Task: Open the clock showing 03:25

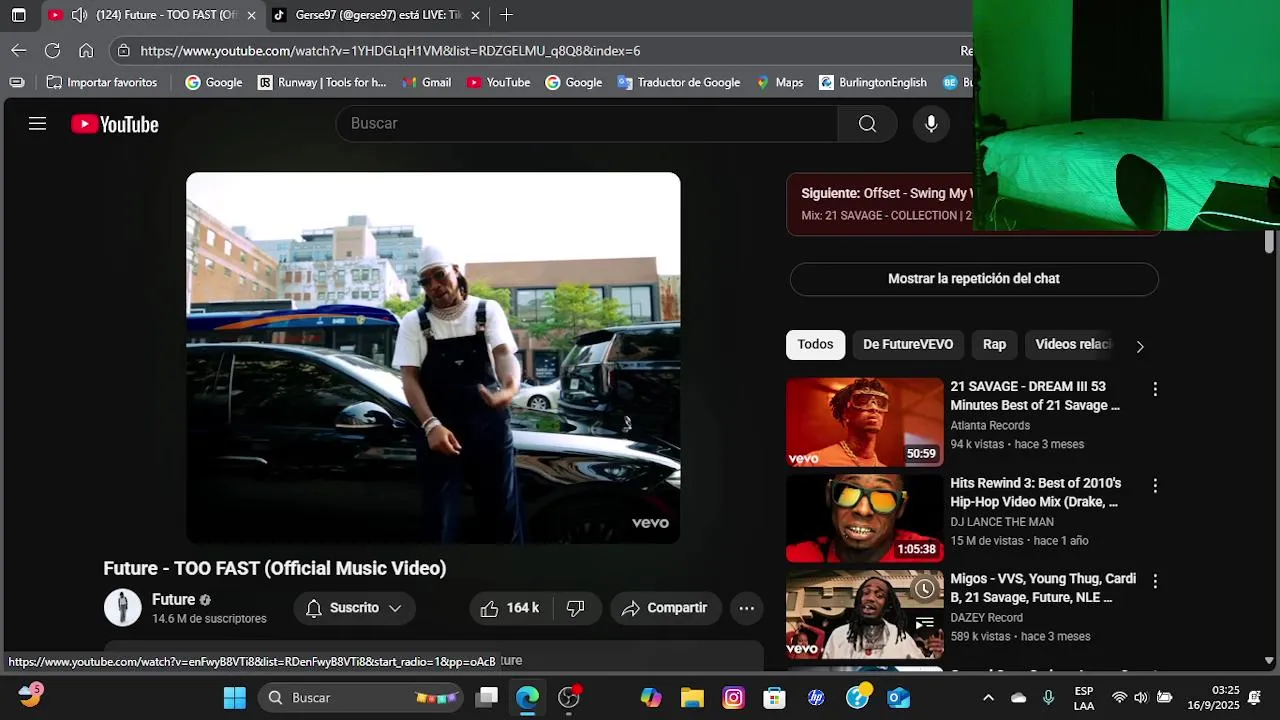Action: coord(1213,698)
